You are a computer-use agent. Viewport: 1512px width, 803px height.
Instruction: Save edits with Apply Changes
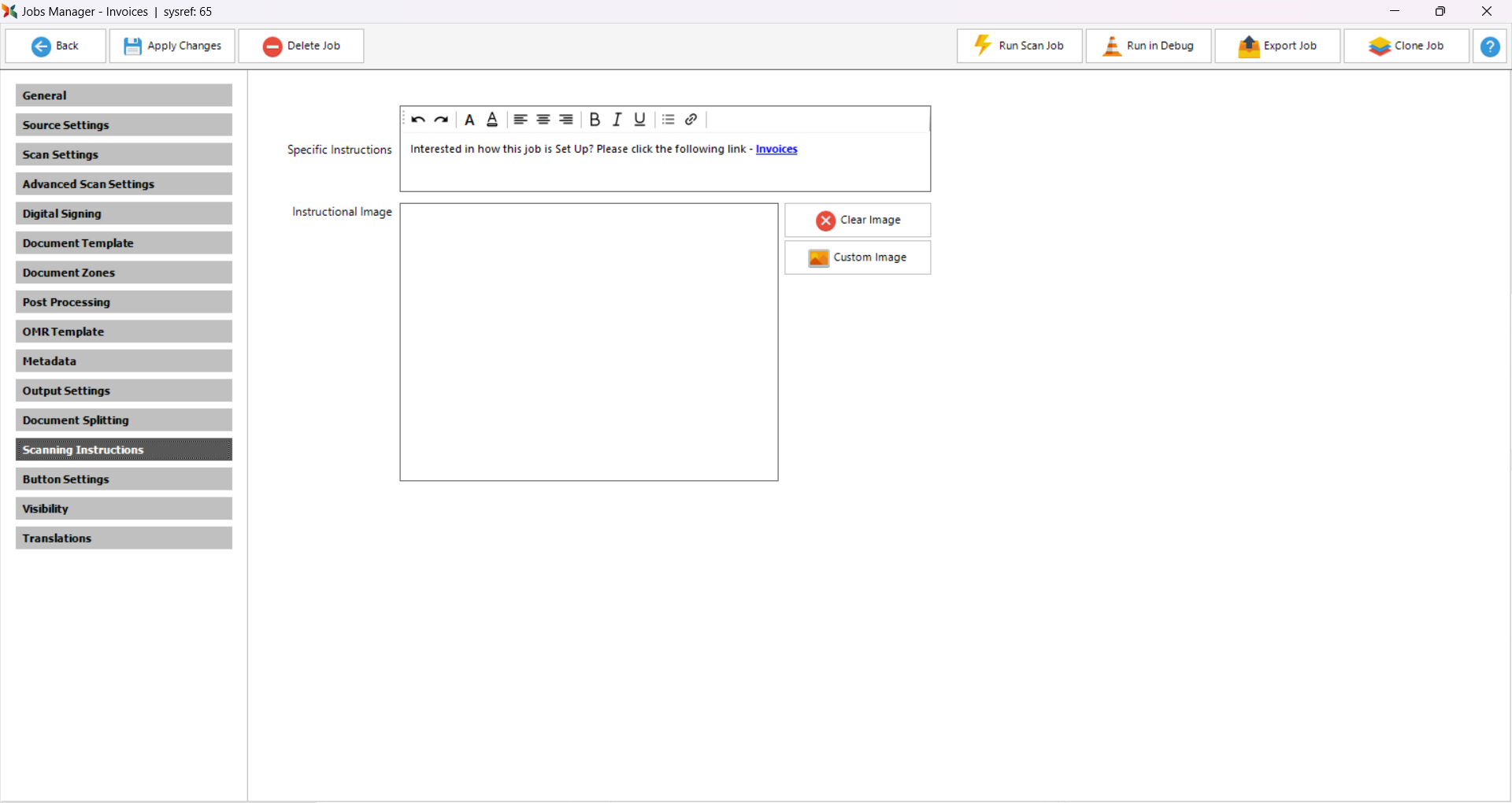pyautogui.click(x=172, y=46)
